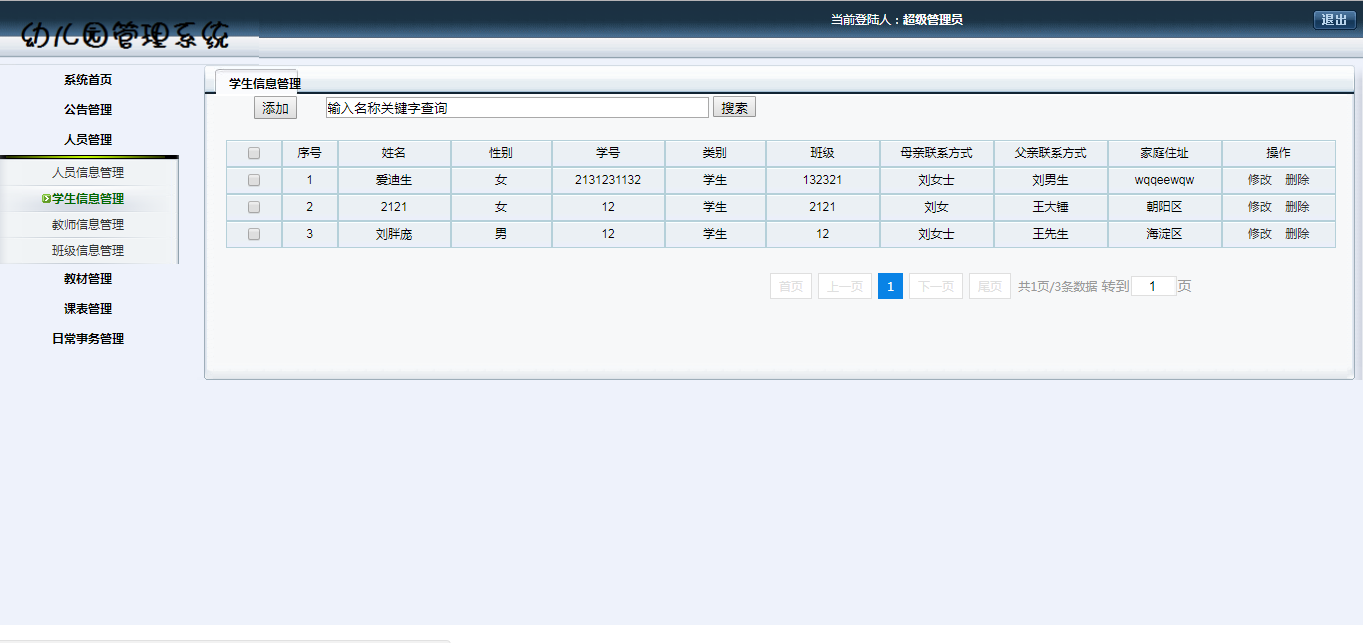The width and height of the screenshot is (1363, 643).
Task: Click the father cell 刘男生
Action: (x=1050, y=180)
